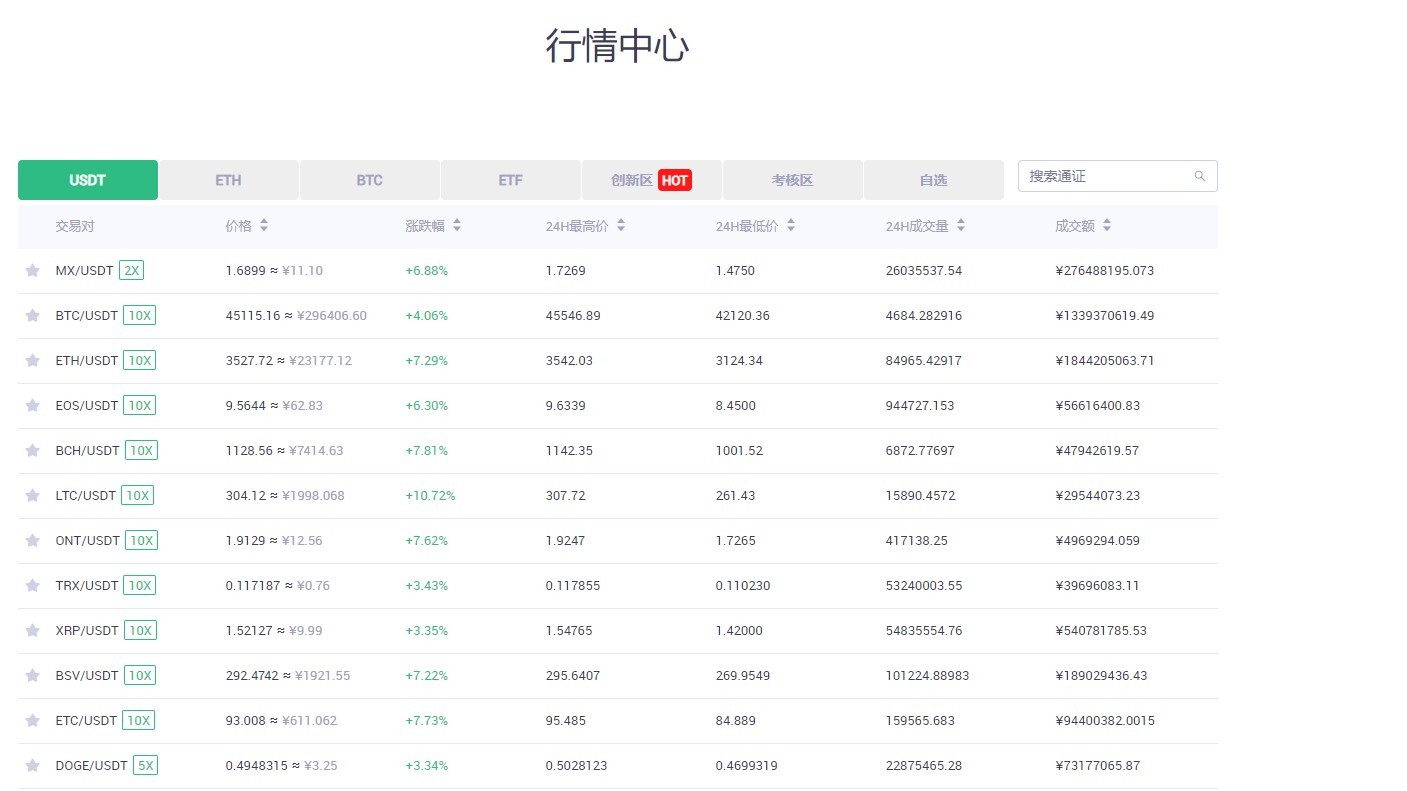Add BSV/USDT to watchlist star
Image resolution: width=1407 pixels, height=791 pixels.
(x=32, y=675)
